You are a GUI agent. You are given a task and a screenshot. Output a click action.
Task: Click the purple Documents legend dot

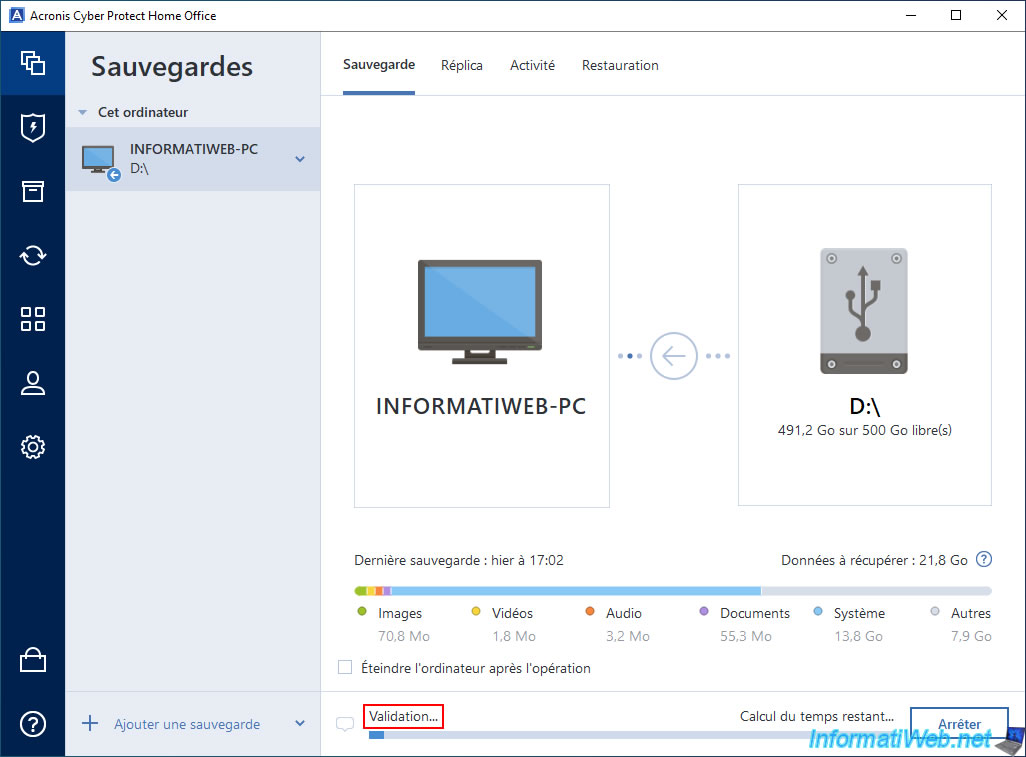pos(704,611)
